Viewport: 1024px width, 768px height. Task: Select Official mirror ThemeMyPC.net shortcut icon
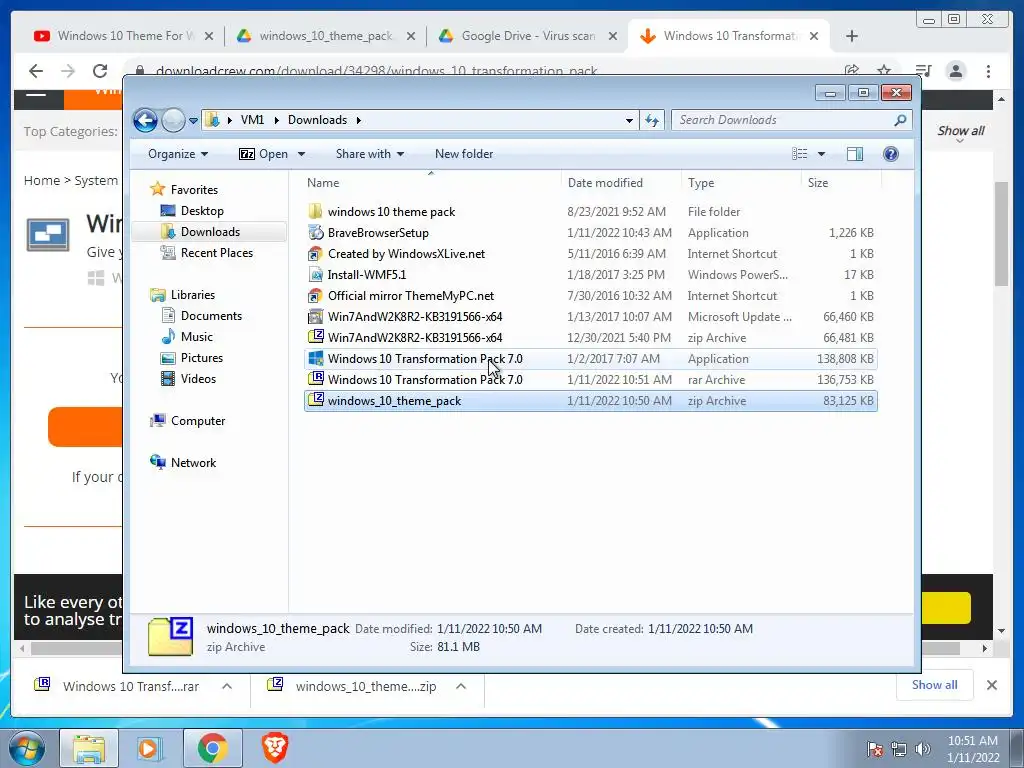[x=315, y=295]
